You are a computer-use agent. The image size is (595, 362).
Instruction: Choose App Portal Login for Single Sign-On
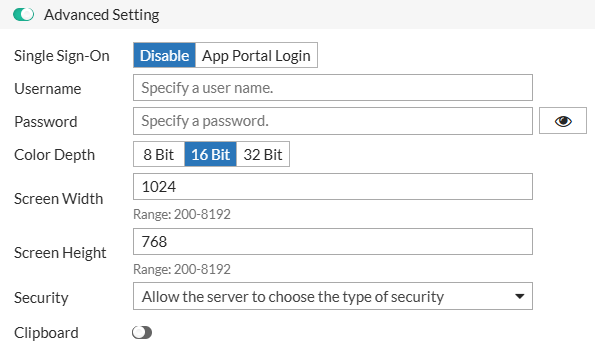point(256,55)
